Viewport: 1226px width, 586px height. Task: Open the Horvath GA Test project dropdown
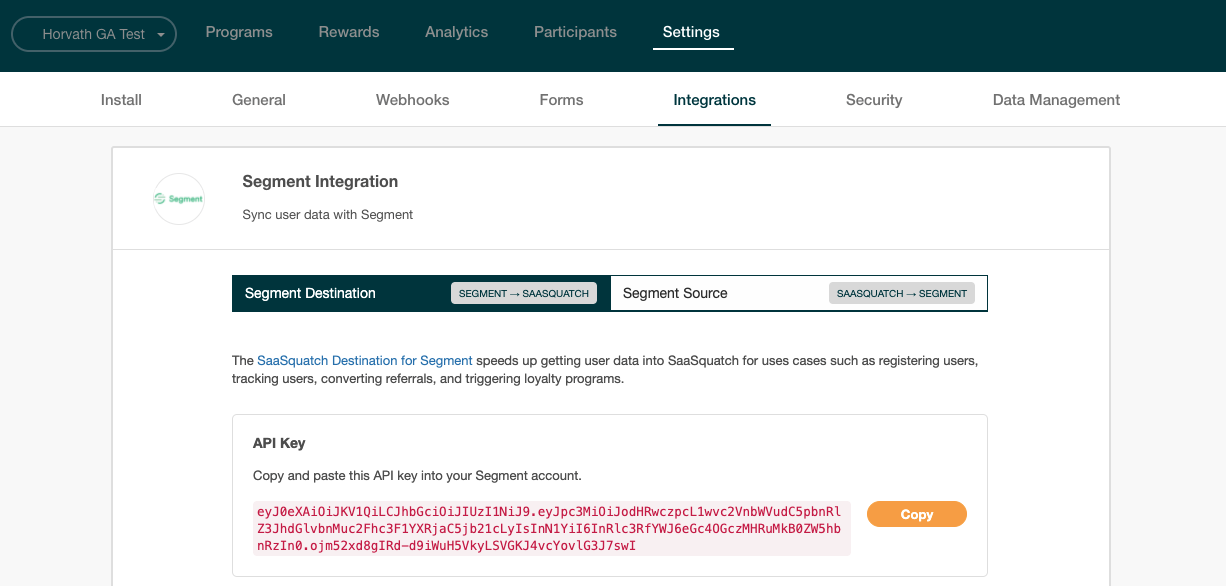coord(93,33)
